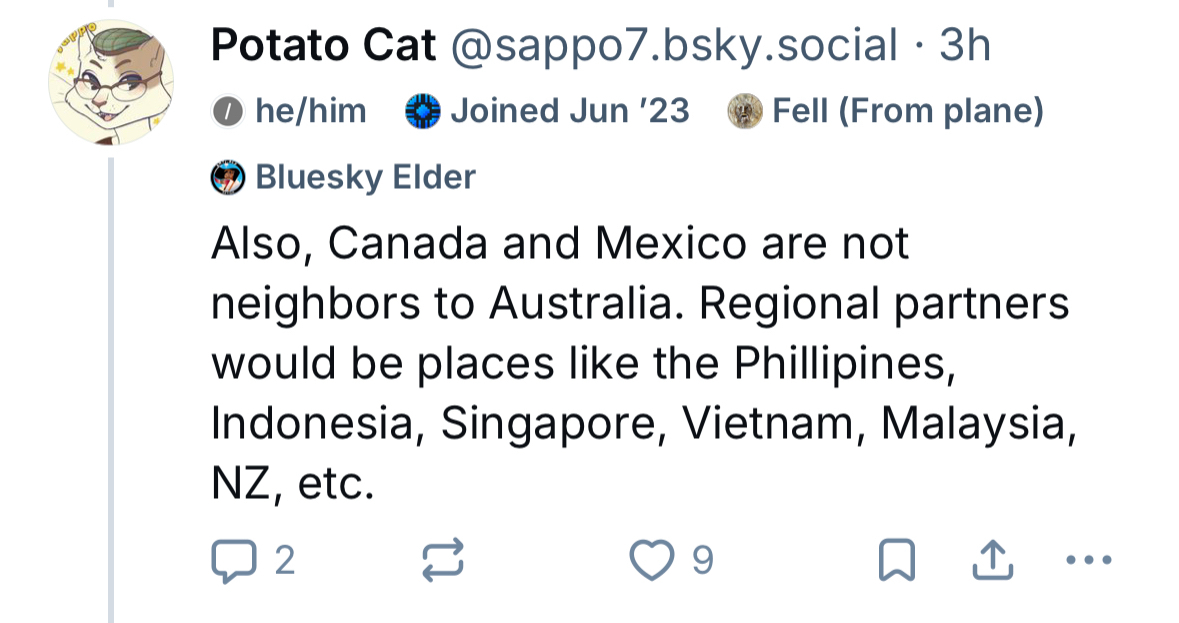The height and width of the screenshot is (623, 1179).
Task: Bookmark this post
Action: (x=896, y=561)
